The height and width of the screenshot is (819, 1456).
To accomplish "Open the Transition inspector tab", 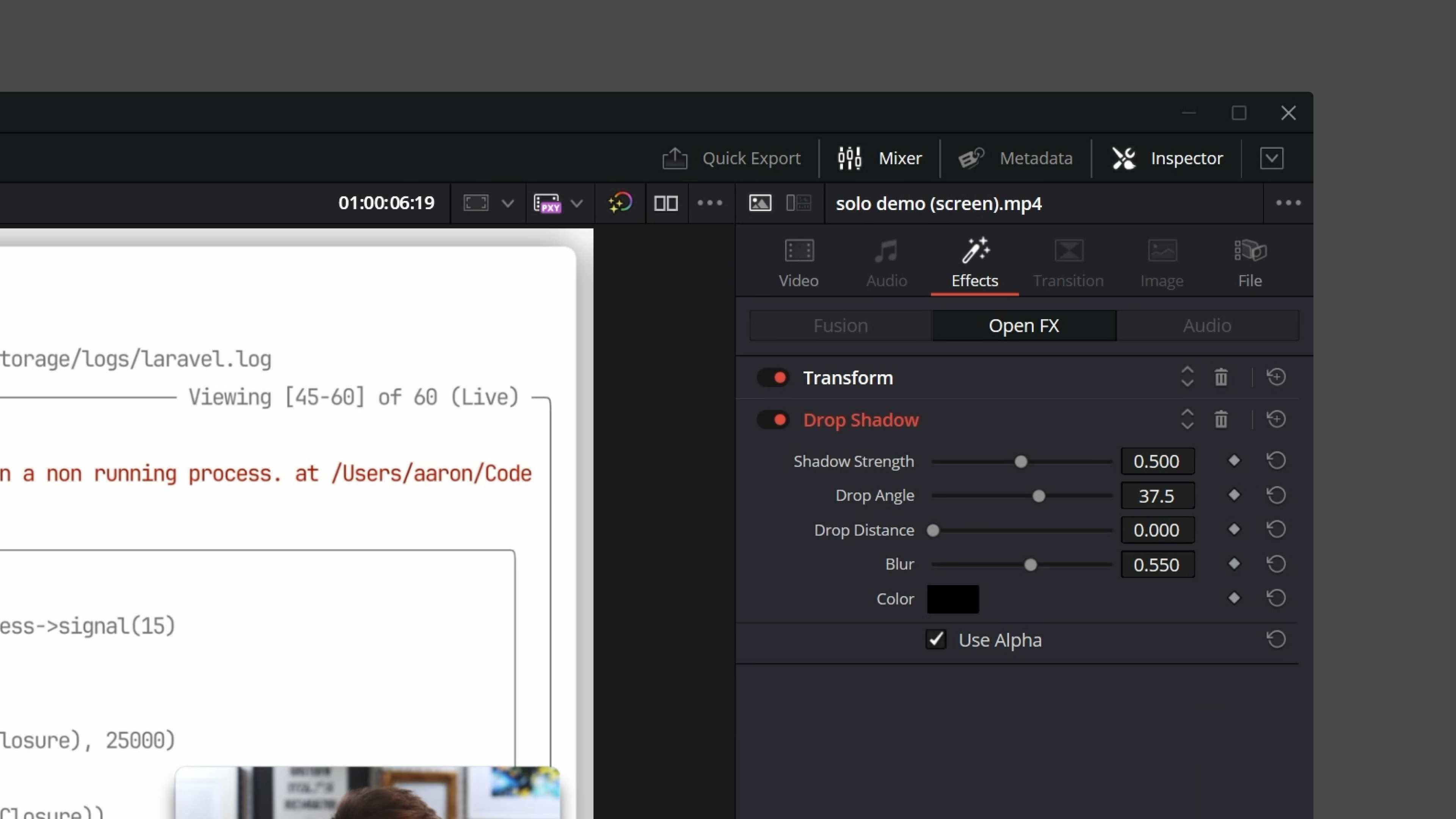I will click(1068, 262).
